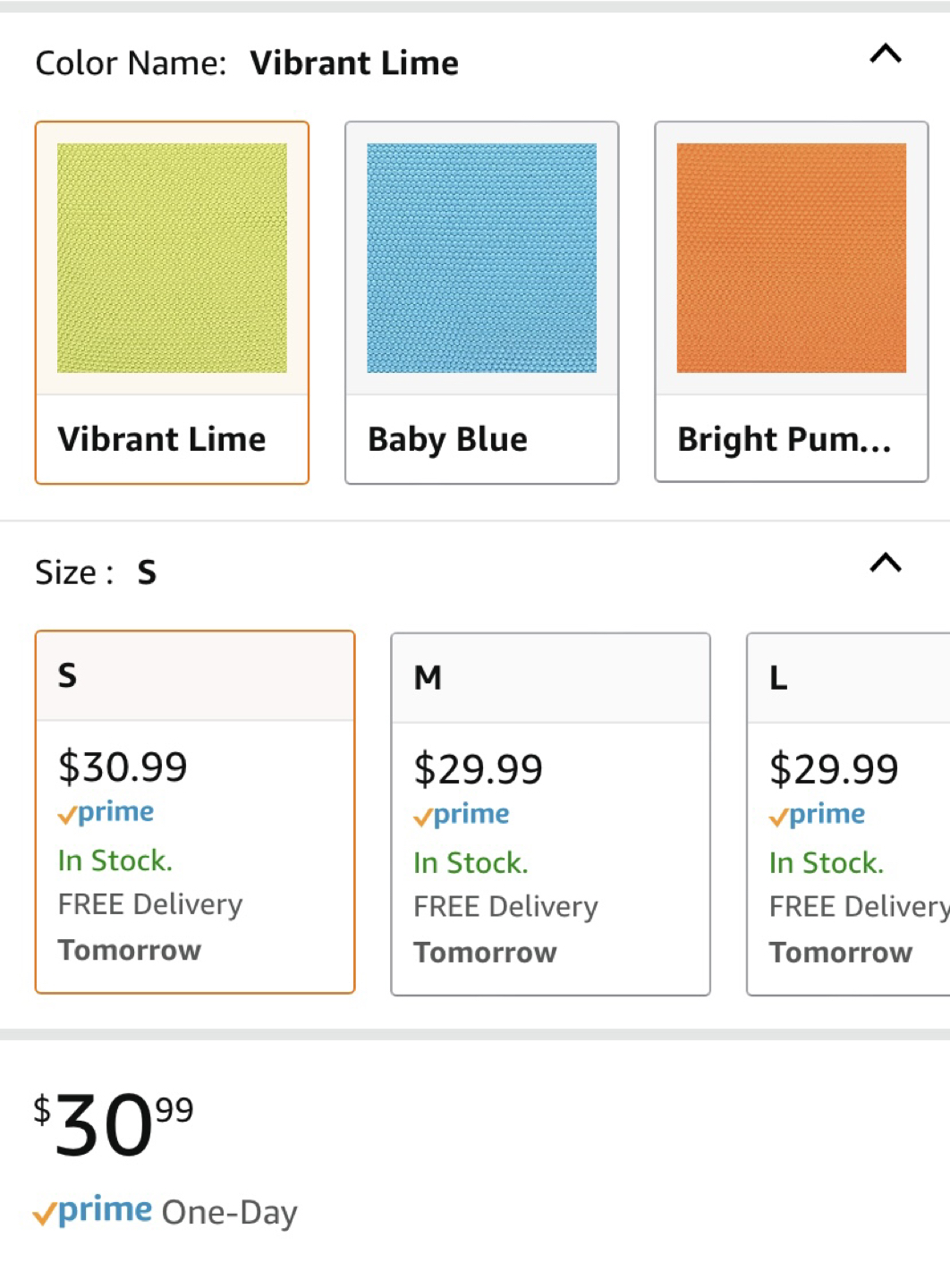
Task: Collapse the Color Name section chevron
Action: [x=886, y=54]
